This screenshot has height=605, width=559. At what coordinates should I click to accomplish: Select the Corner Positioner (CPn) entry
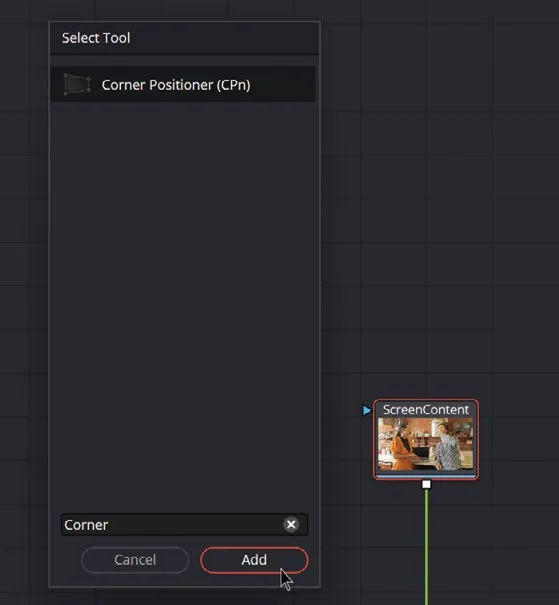(183, 84)
